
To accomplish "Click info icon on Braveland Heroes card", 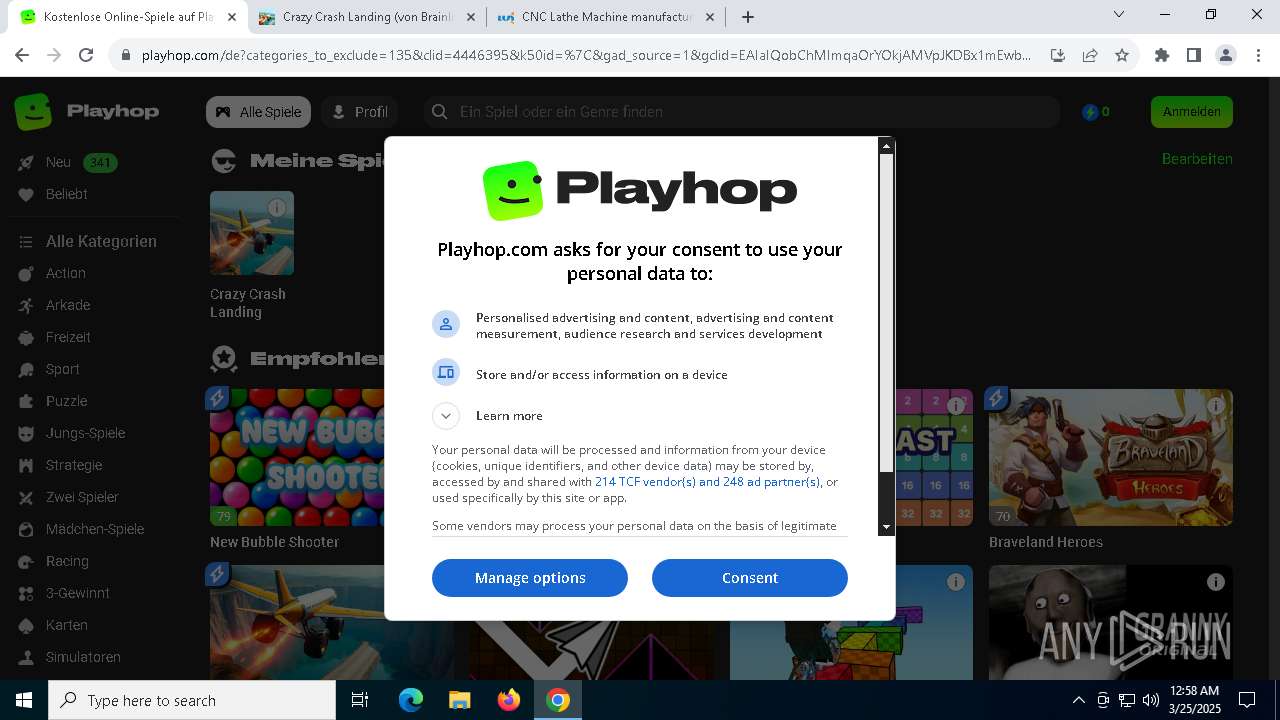I will click(1216, 406).
